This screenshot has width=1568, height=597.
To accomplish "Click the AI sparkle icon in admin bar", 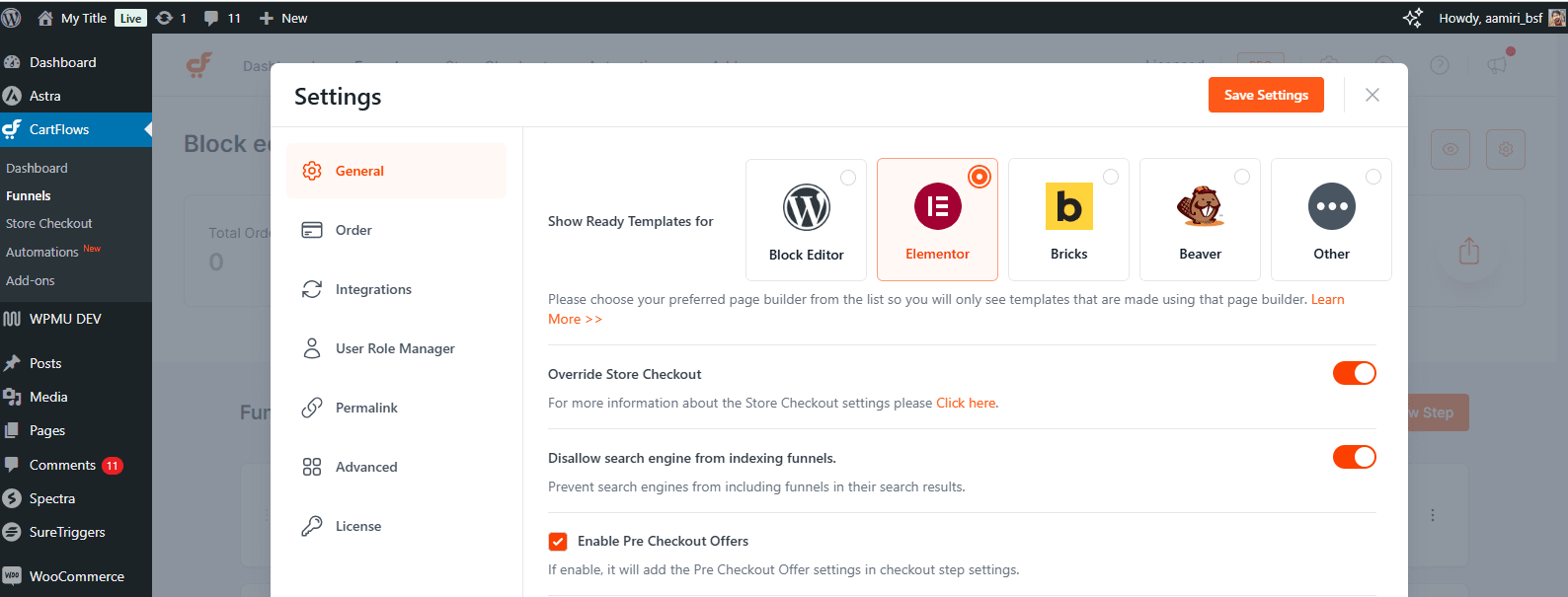I will pyautogui.click(x=1412, y=18).
